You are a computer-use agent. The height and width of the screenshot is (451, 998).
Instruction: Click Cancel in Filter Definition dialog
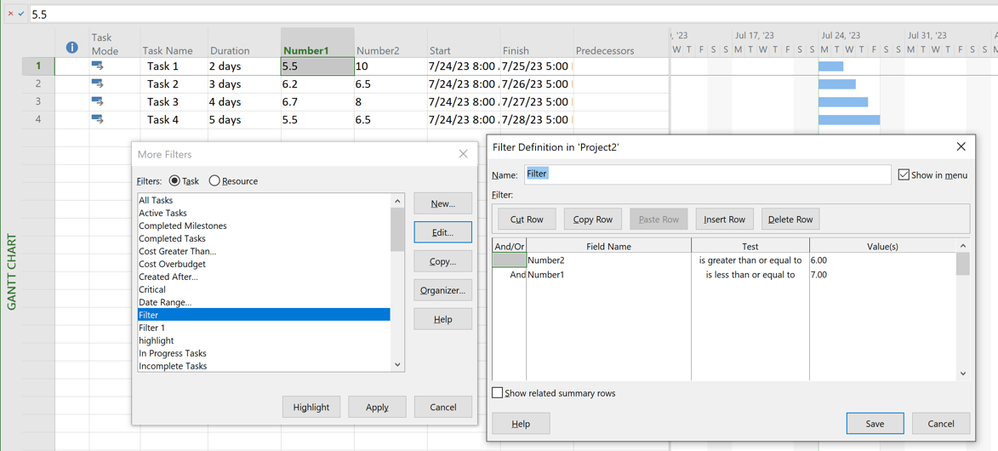click(941, 423)
